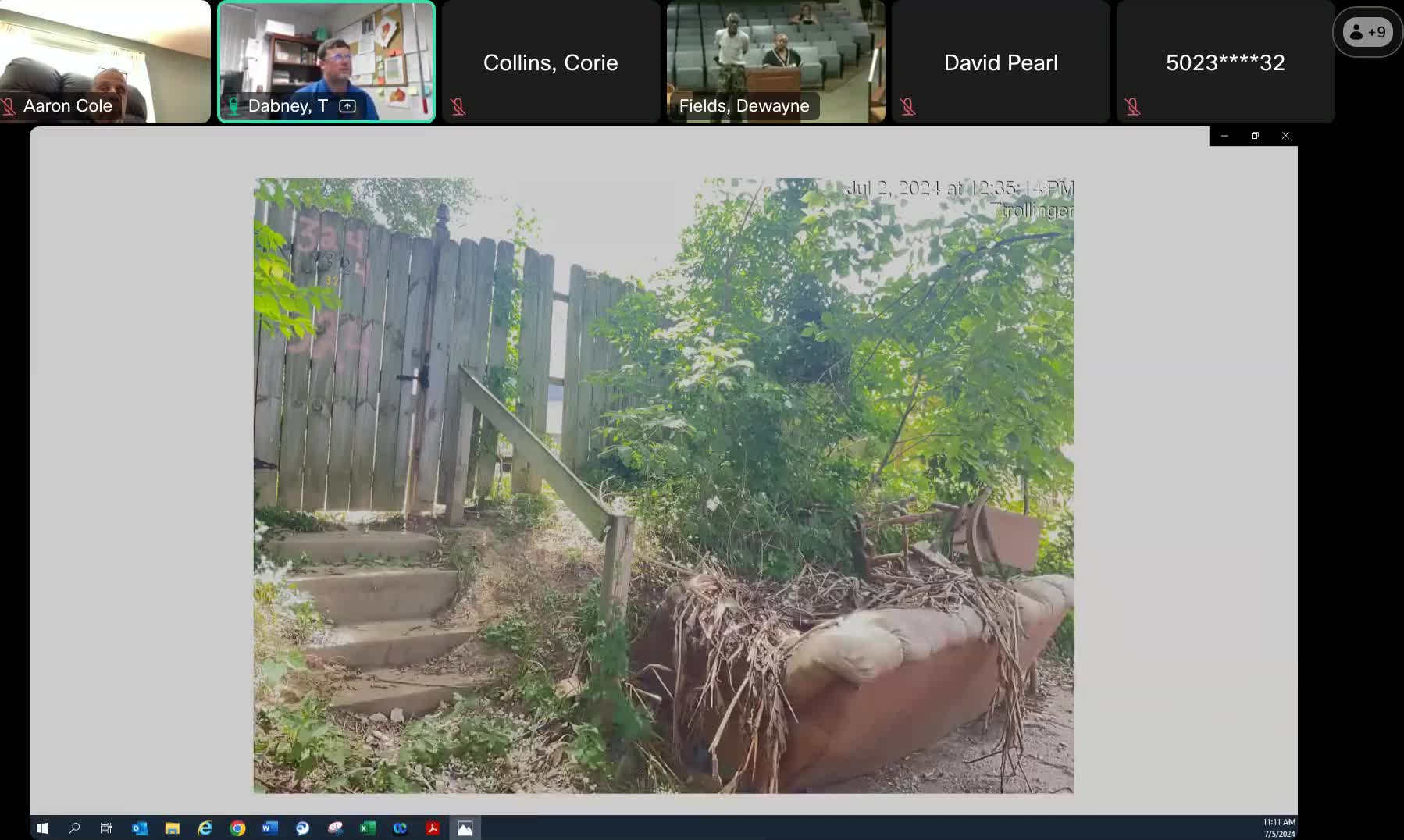Click David Pearl's muted microphone icon
This screenshot has width=1404, height=840.
coord(907,105)
